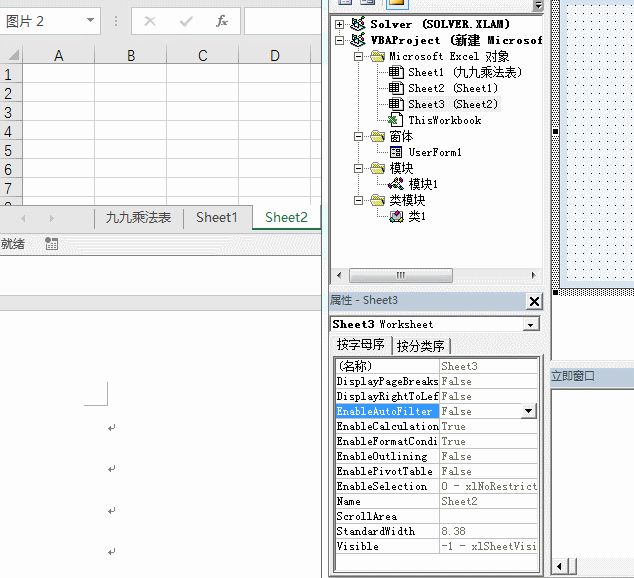Viewport: 634px width, 578px height.
Task: Click the select-all corner triangle
Action: click(x=13, y=55)
